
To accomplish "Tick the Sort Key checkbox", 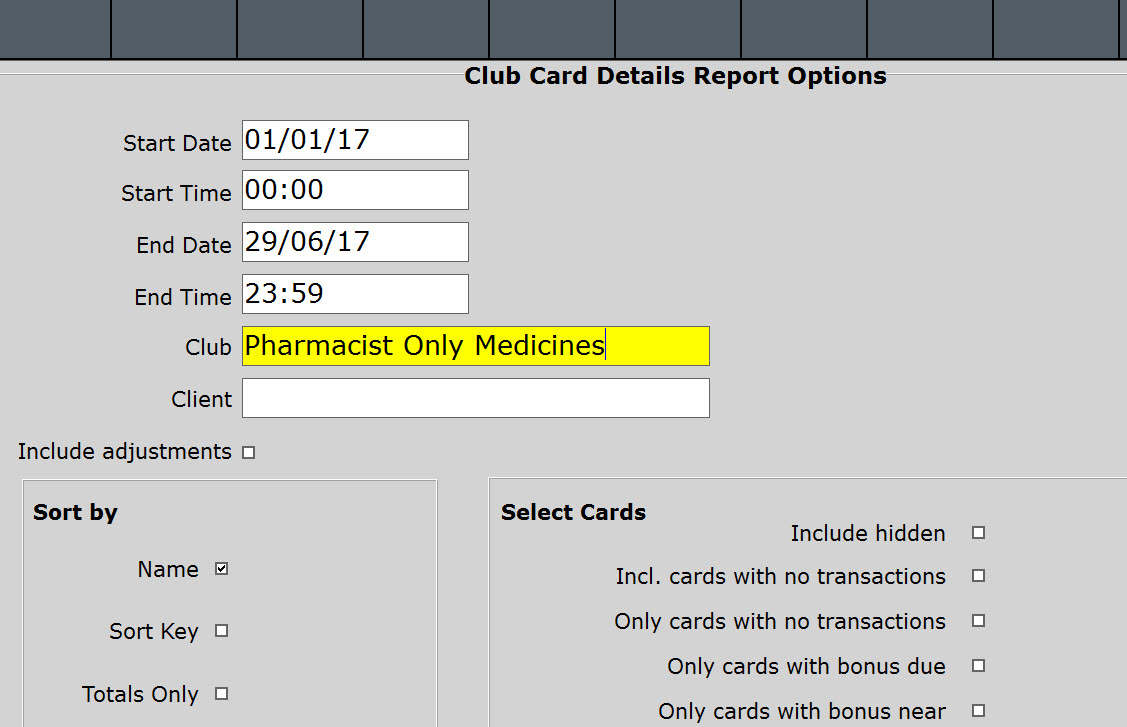I will pos(222,631).
